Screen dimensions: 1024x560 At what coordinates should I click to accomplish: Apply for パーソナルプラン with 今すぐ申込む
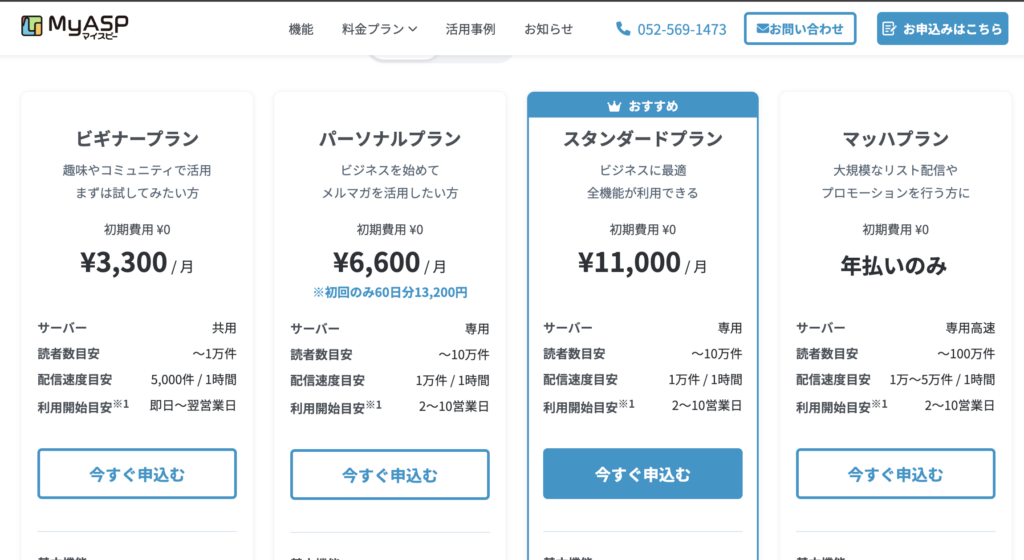click(390, 474)
